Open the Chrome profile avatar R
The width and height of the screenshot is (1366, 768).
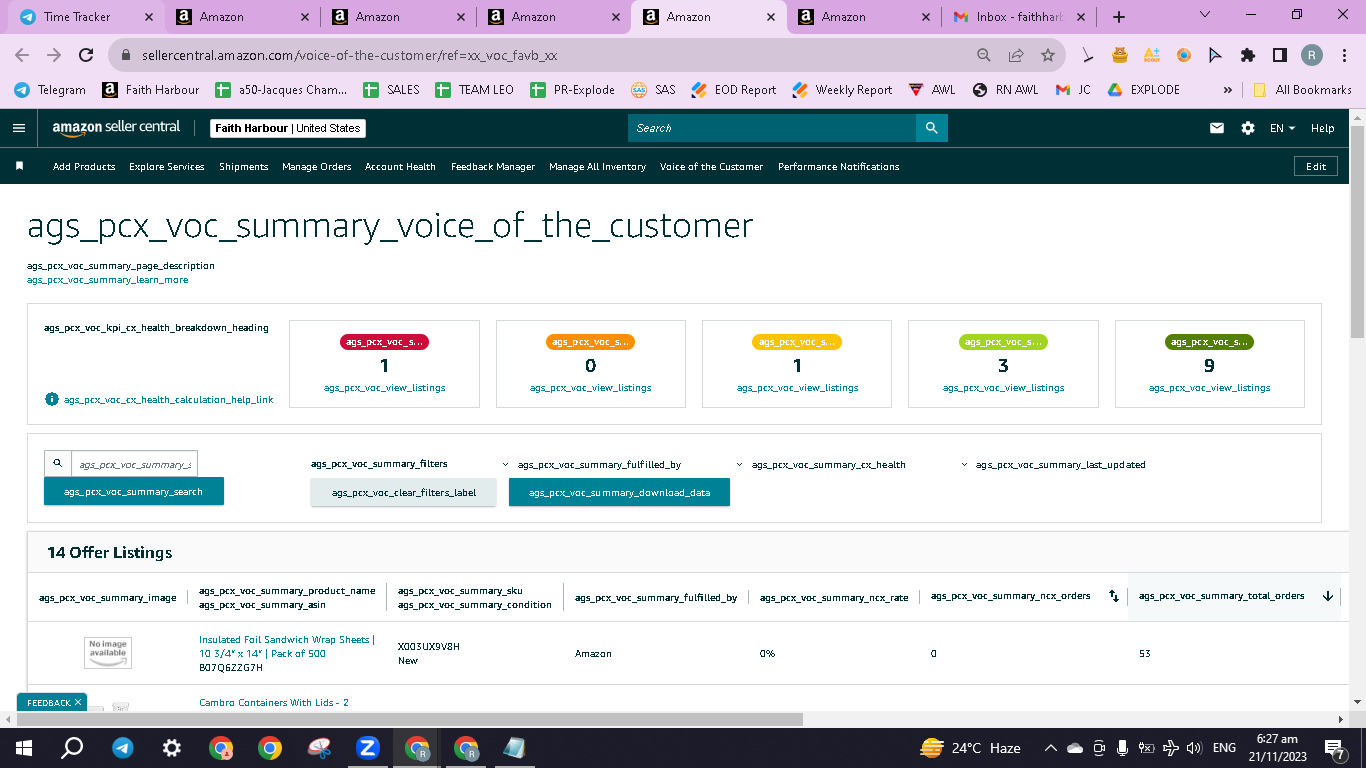click(1311, 55)
